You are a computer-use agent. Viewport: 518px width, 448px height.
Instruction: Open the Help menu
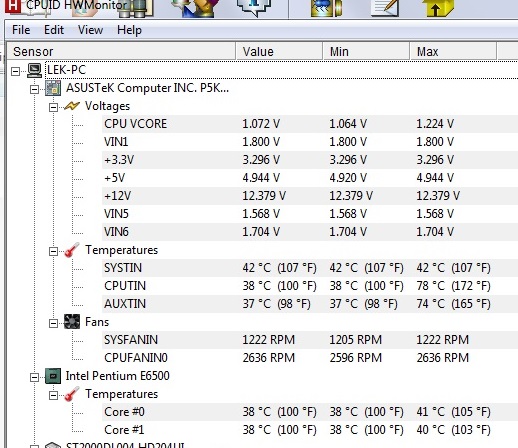pyautogui.click(x=129, y=30)
